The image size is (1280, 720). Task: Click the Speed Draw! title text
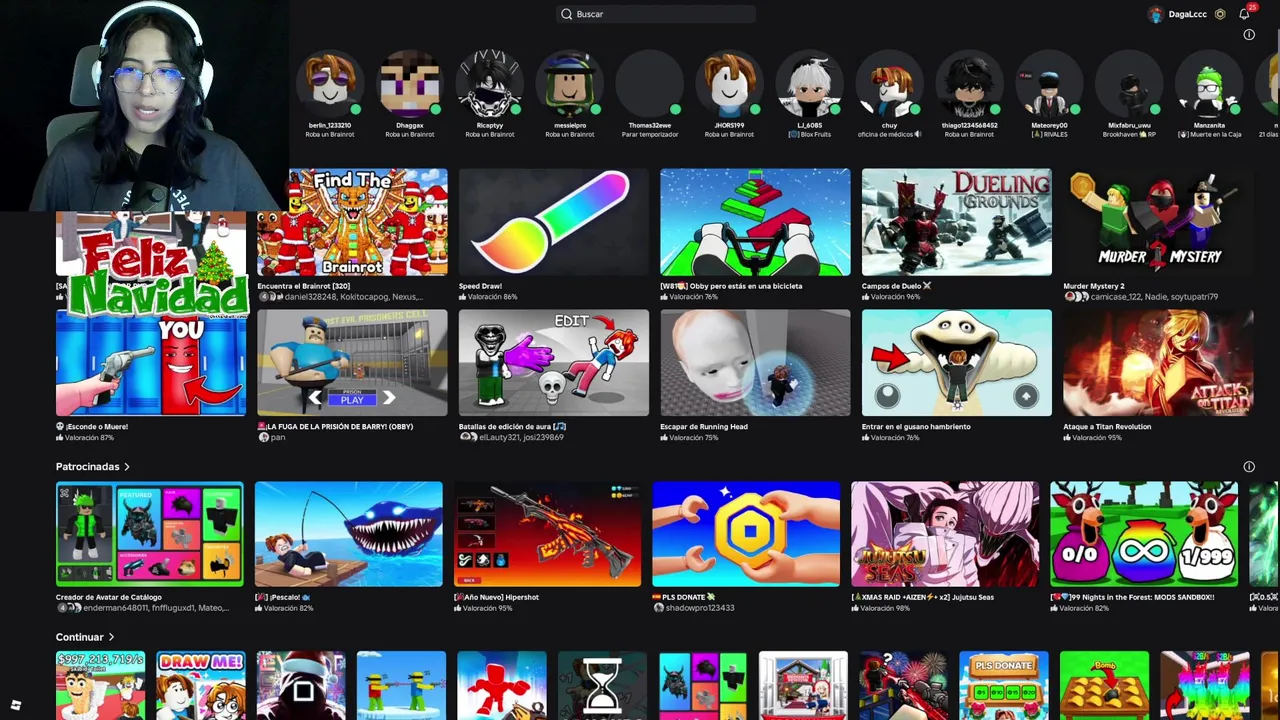point(480,286)
